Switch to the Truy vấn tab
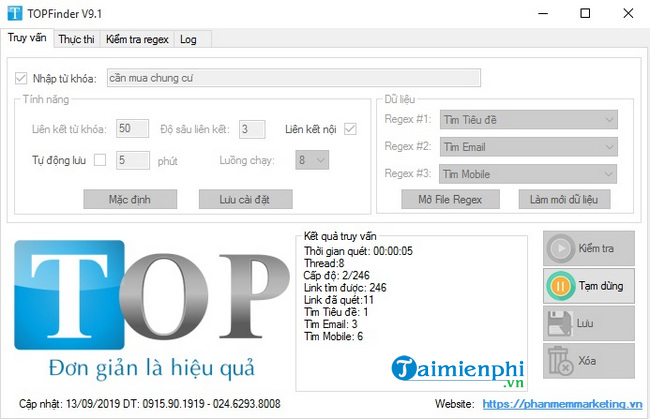This screenshot has height=419, width=650. 27,38
